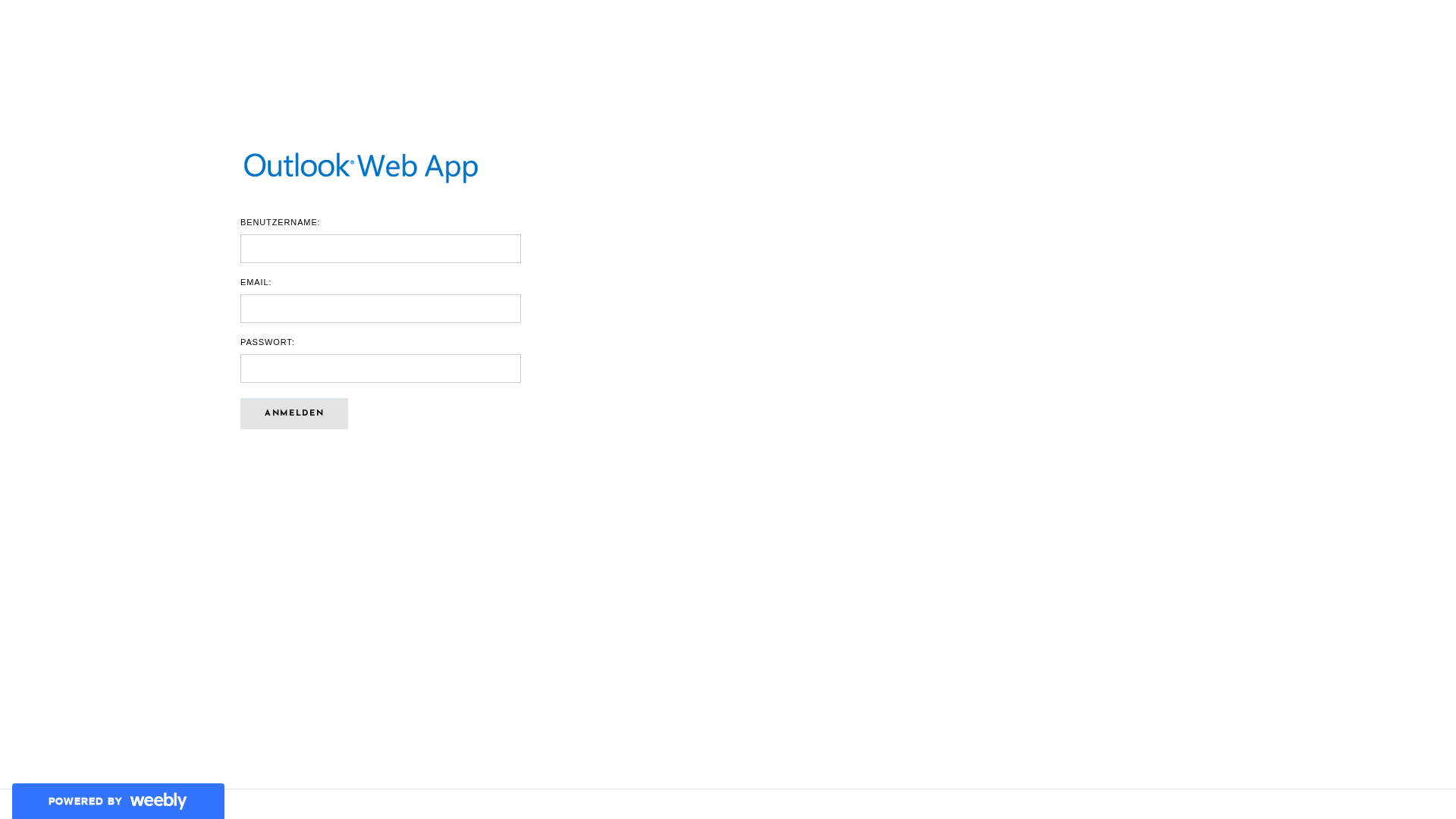Activate the email address entry field
This screenshot has height=819, width=1456.
(x=380, y=308)
